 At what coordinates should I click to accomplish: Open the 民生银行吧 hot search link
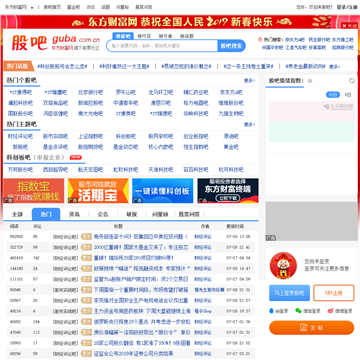[319, 39]
